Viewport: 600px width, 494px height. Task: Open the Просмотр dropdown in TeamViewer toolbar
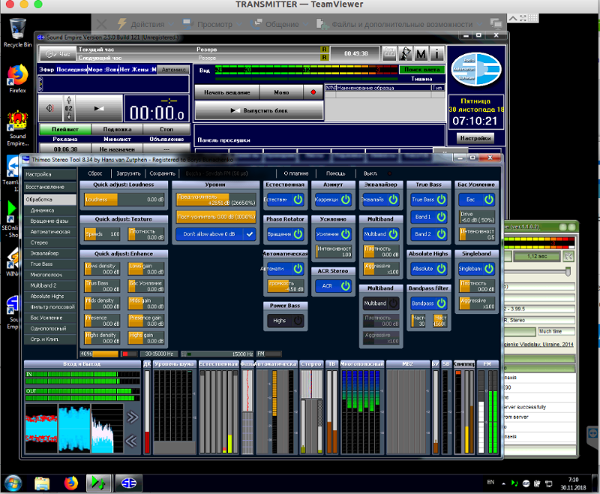(x=213, y=24)
